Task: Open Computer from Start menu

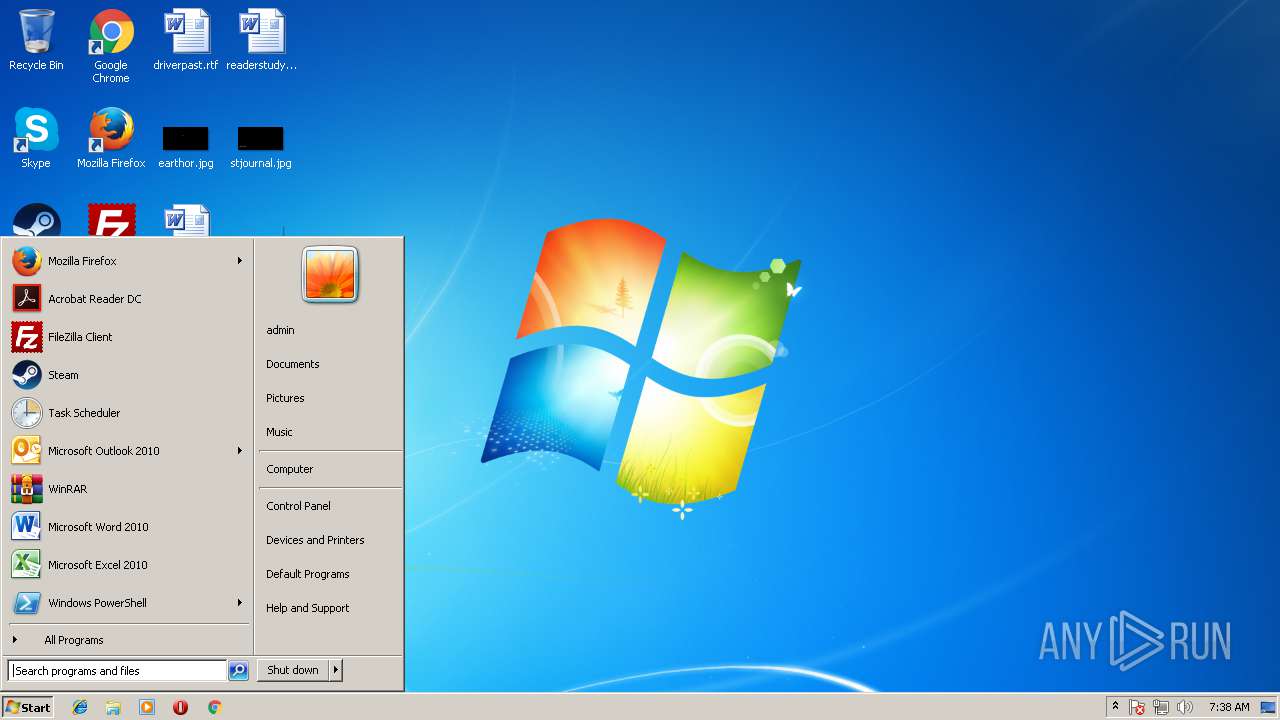Action: (x=330, y=469)
